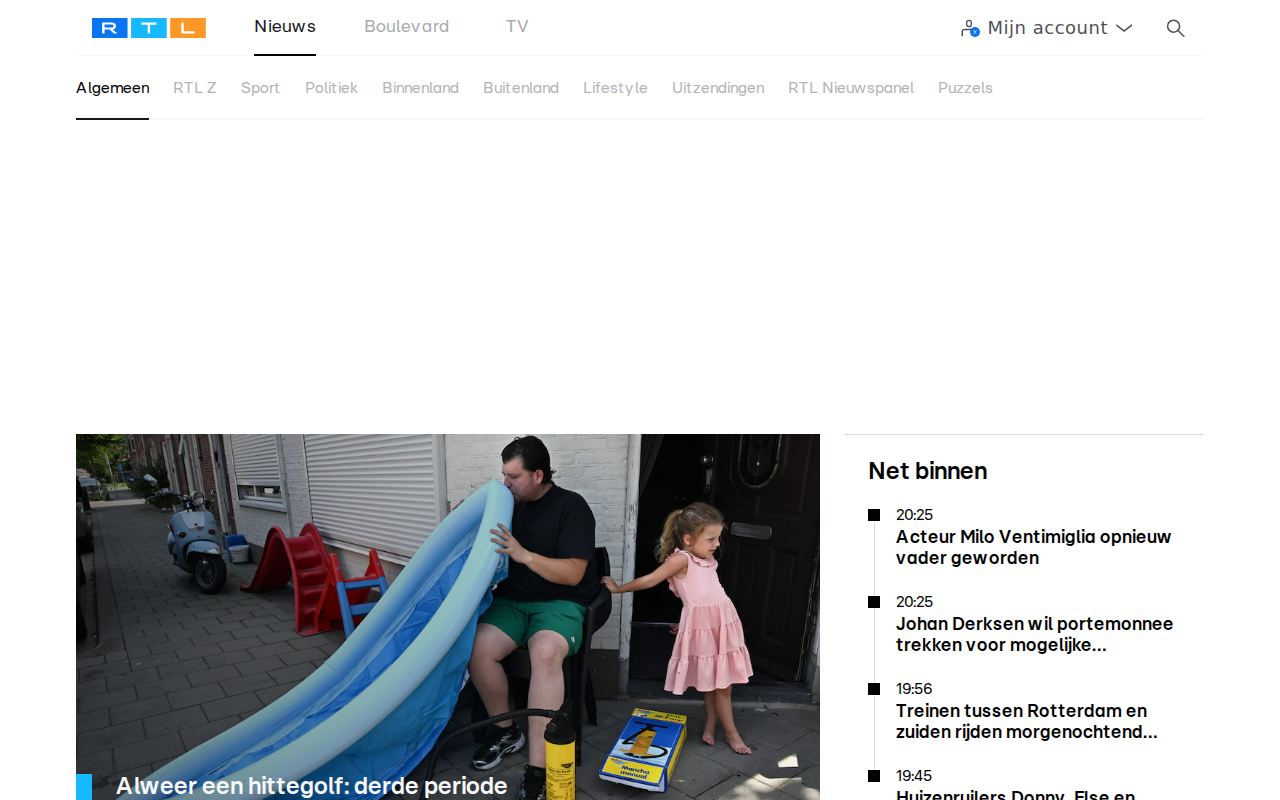
Task: Open the Buitenland section
Action: point(521,88)
